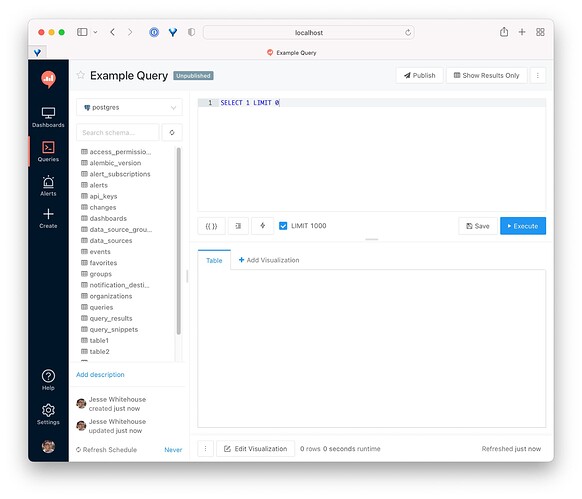This screenshot has height=499, width=582.
Task: Refresh the schema list icon
Action: coord(172,133)
